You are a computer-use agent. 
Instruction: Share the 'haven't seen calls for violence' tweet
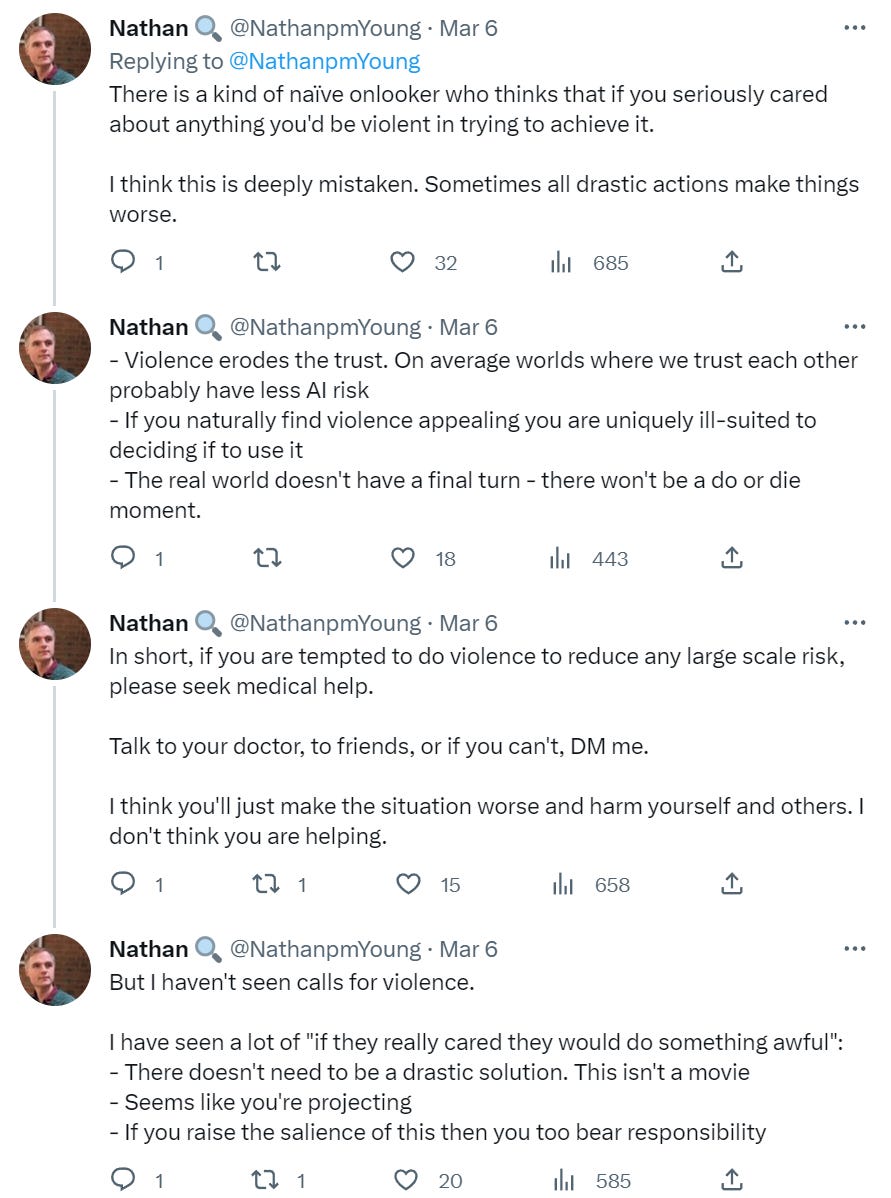tap(731, 1180)
